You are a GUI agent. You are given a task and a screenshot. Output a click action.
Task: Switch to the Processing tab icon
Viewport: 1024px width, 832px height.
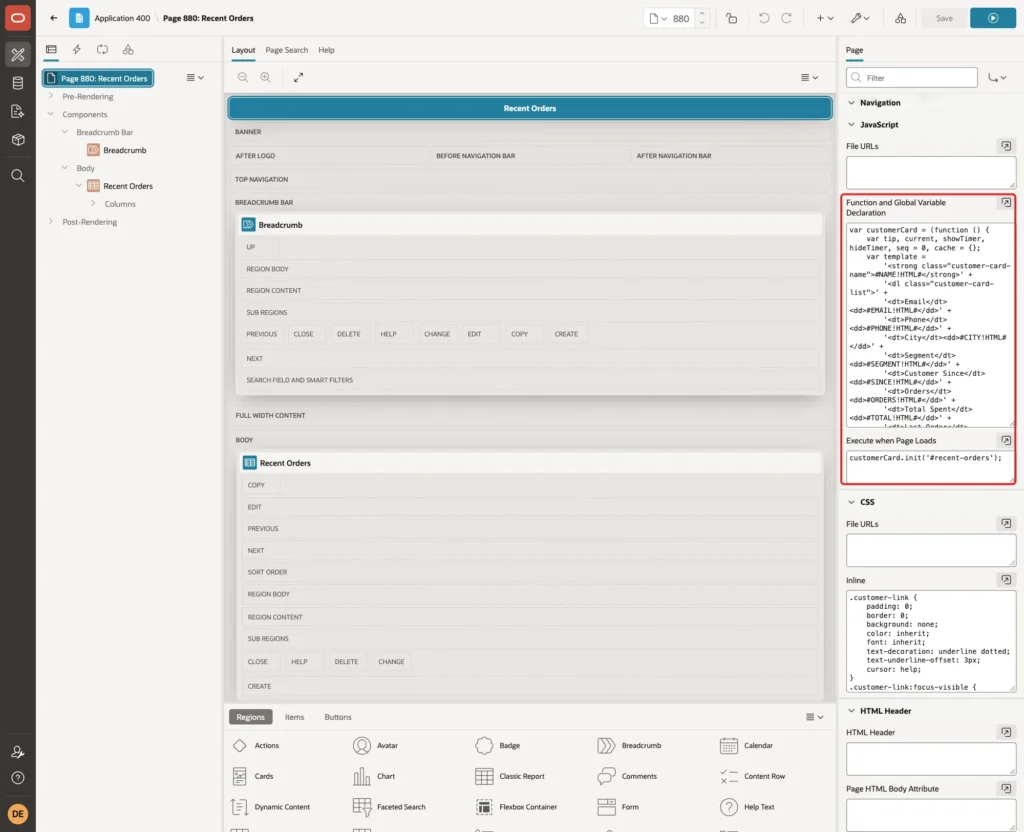pyautogui.click(x=103, y=50)
